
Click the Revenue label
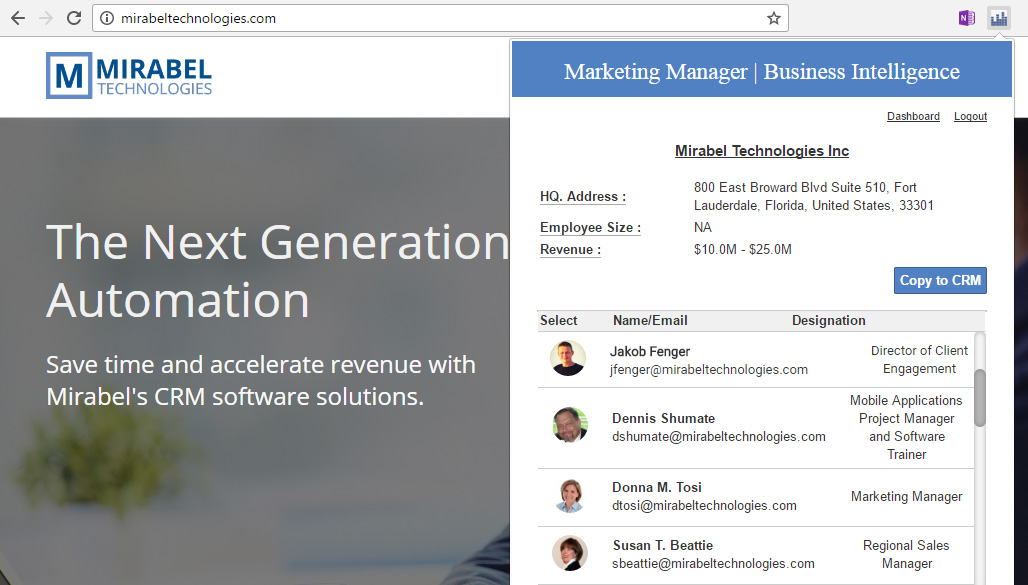tap(570, 250)
